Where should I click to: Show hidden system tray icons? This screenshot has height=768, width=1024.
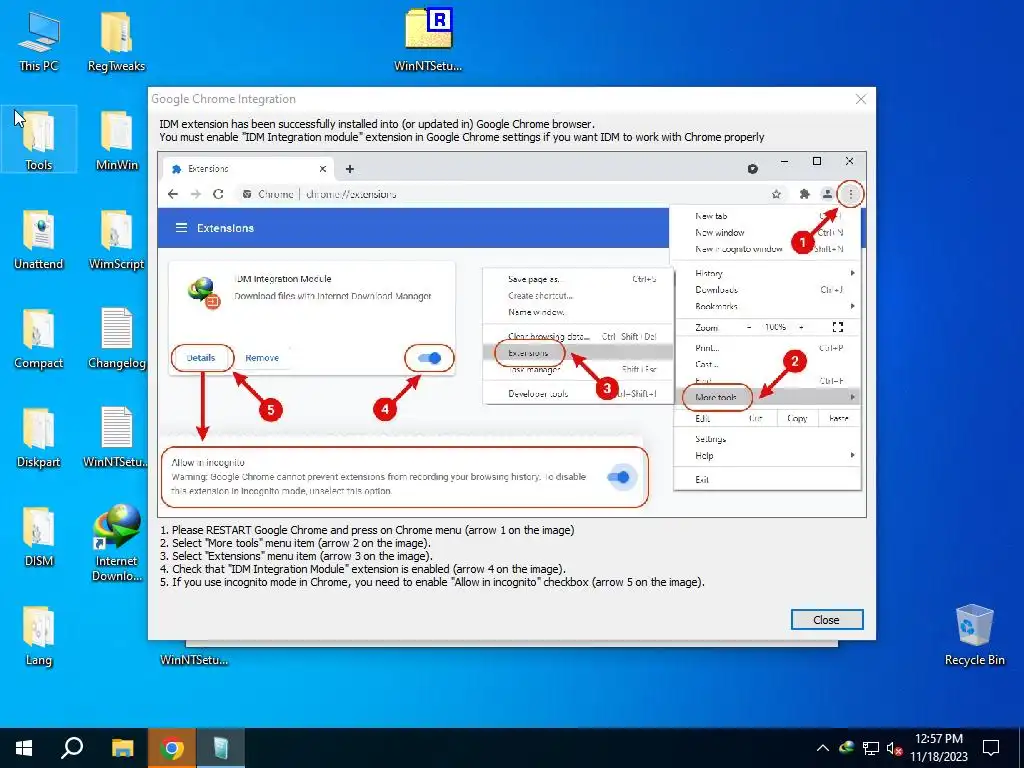tap(823, 748)
